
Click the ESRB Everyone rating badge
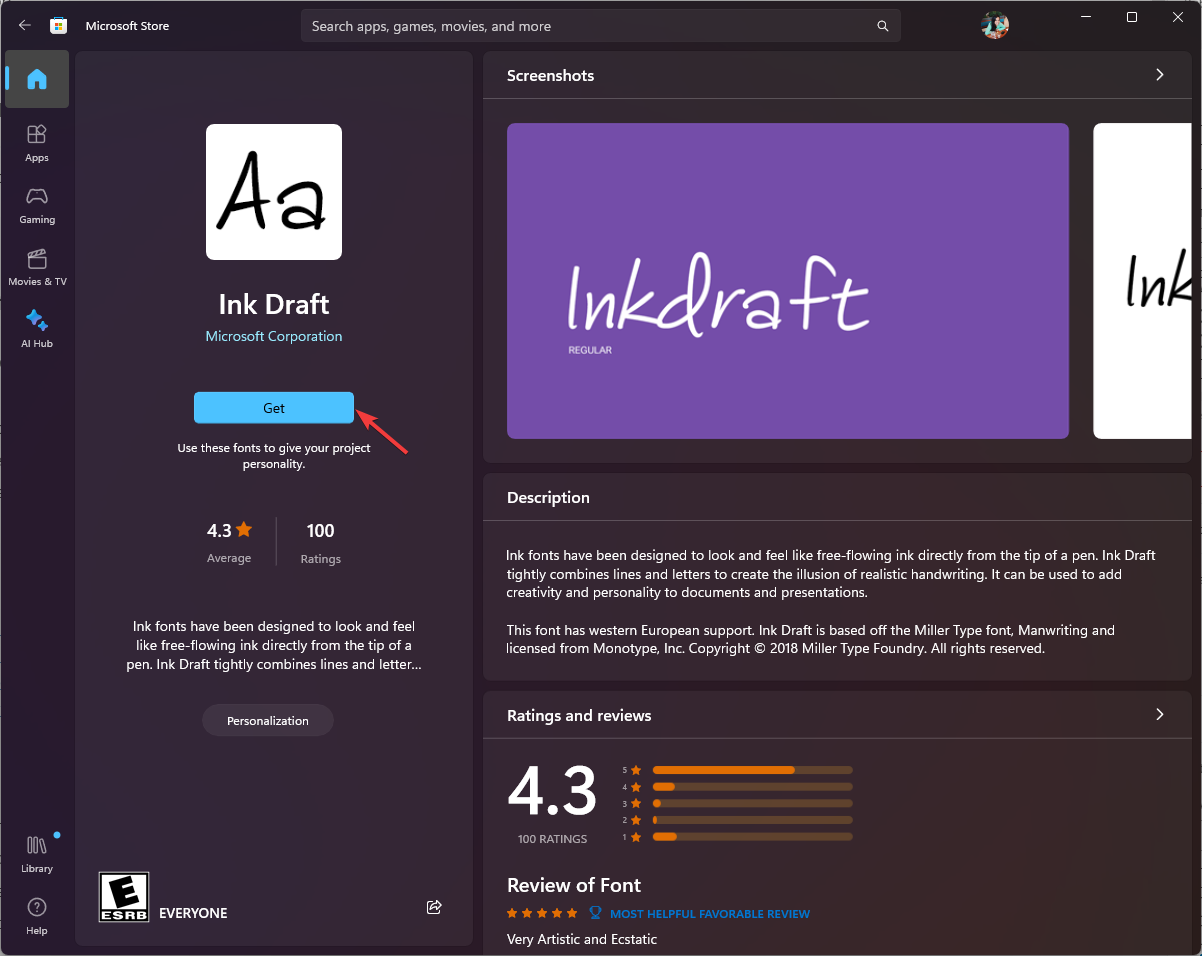(x=124, y=897)
